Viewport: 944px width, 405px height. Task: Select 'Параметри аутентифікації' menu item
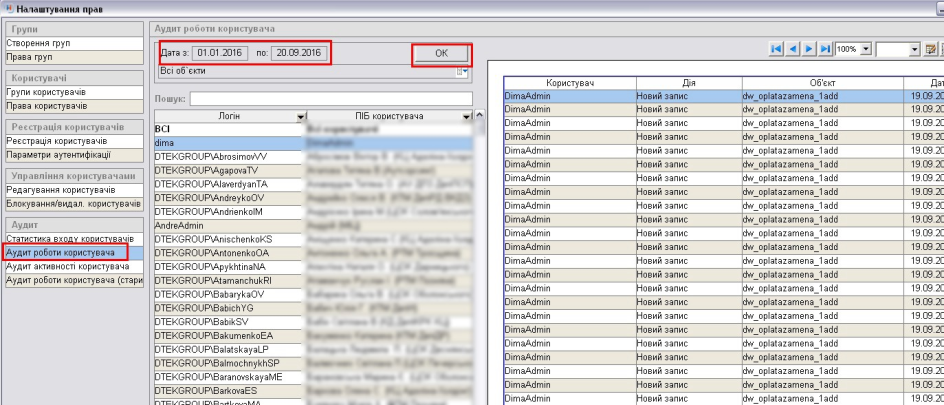point(72,155)
